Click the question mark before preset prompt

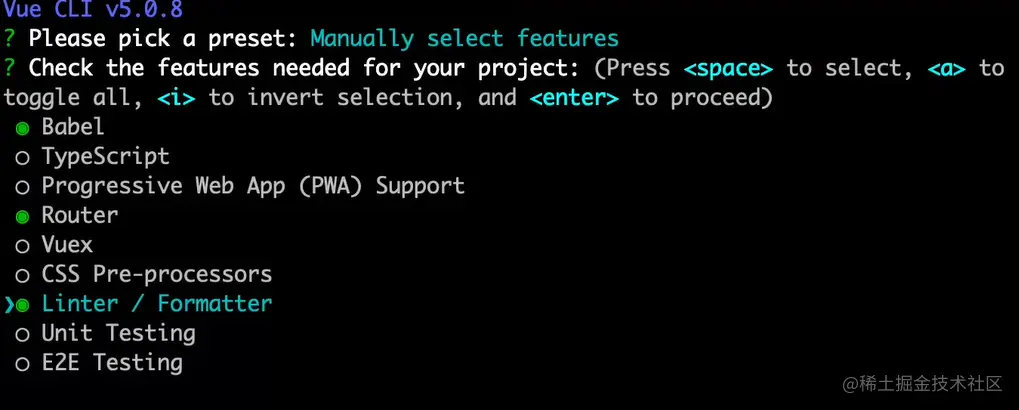(x=9, y=39)
